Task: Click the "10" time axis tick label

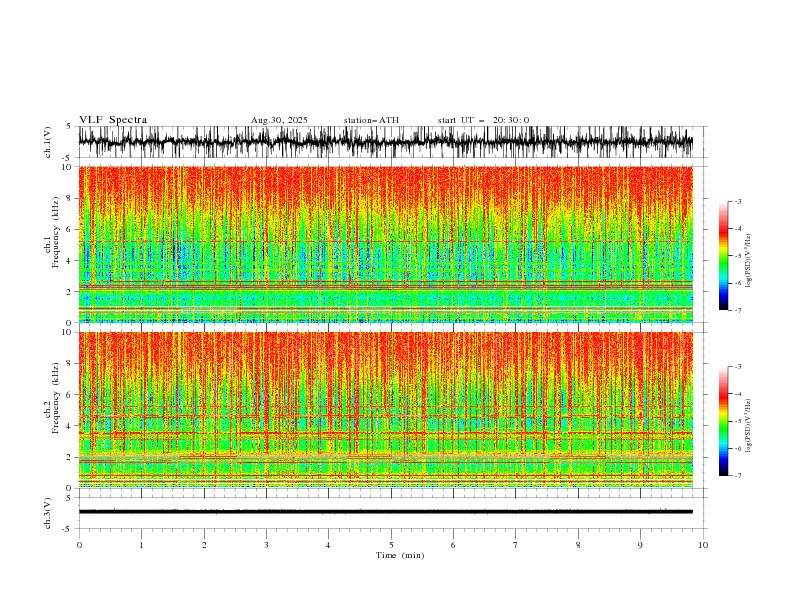Action: point(703,545)
